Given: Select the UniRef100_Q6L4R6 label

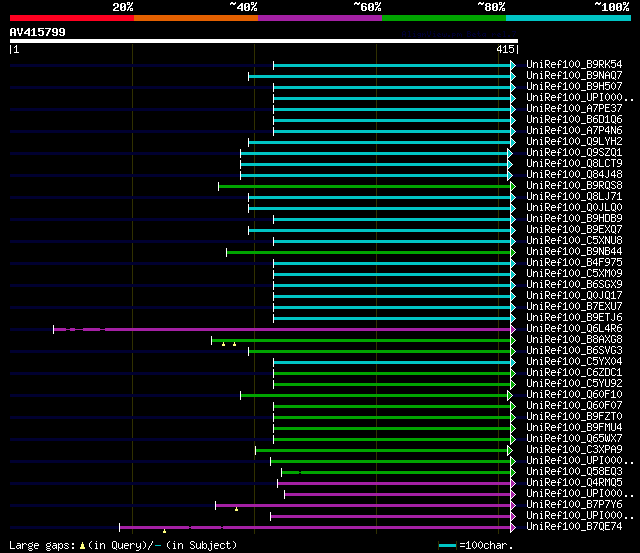Looking at the screenshot, I should point(574,329).
